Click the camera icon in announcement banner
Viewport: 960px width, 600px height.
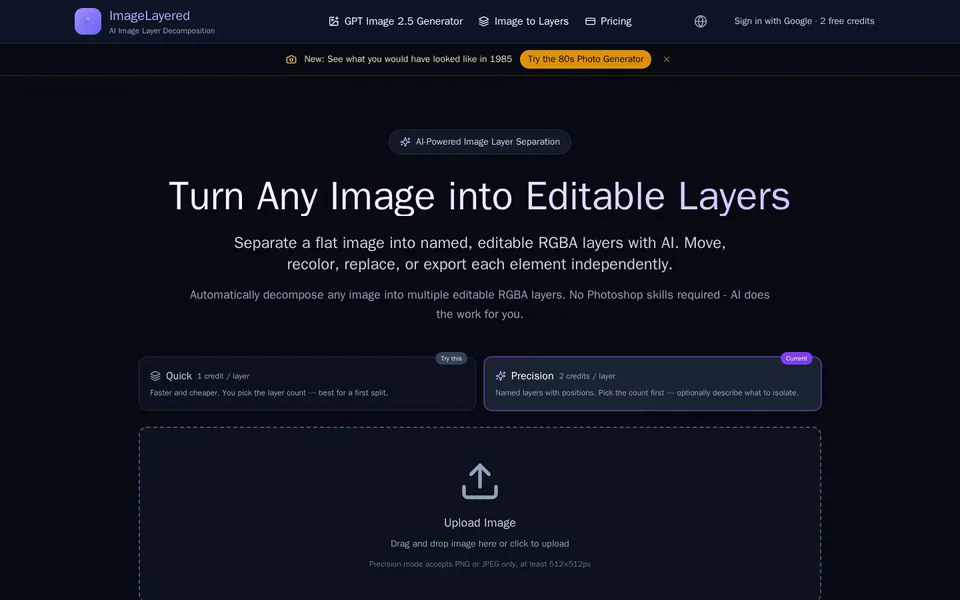291,59
